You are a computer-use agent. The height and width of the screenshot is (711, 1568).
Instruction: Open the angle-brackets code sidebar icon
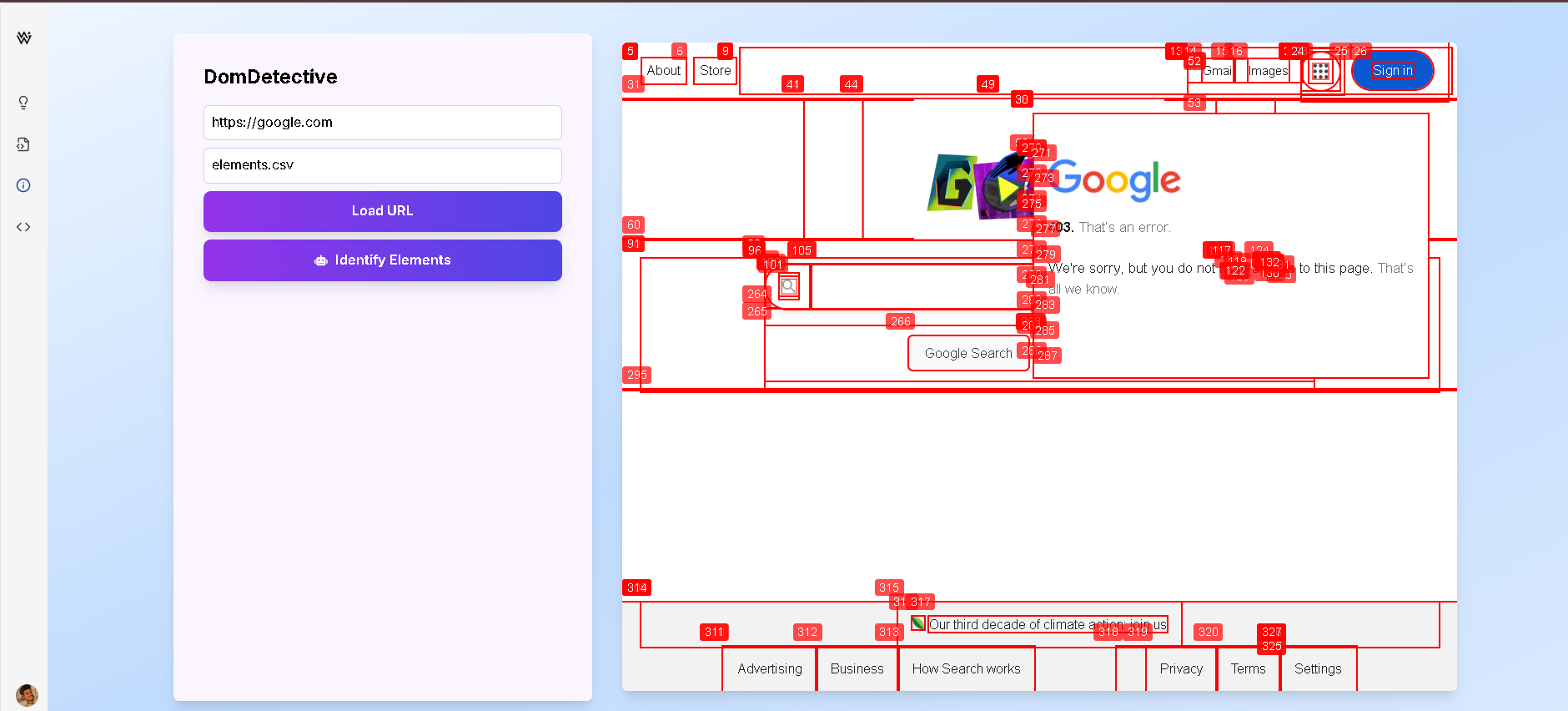coord(23,227)
